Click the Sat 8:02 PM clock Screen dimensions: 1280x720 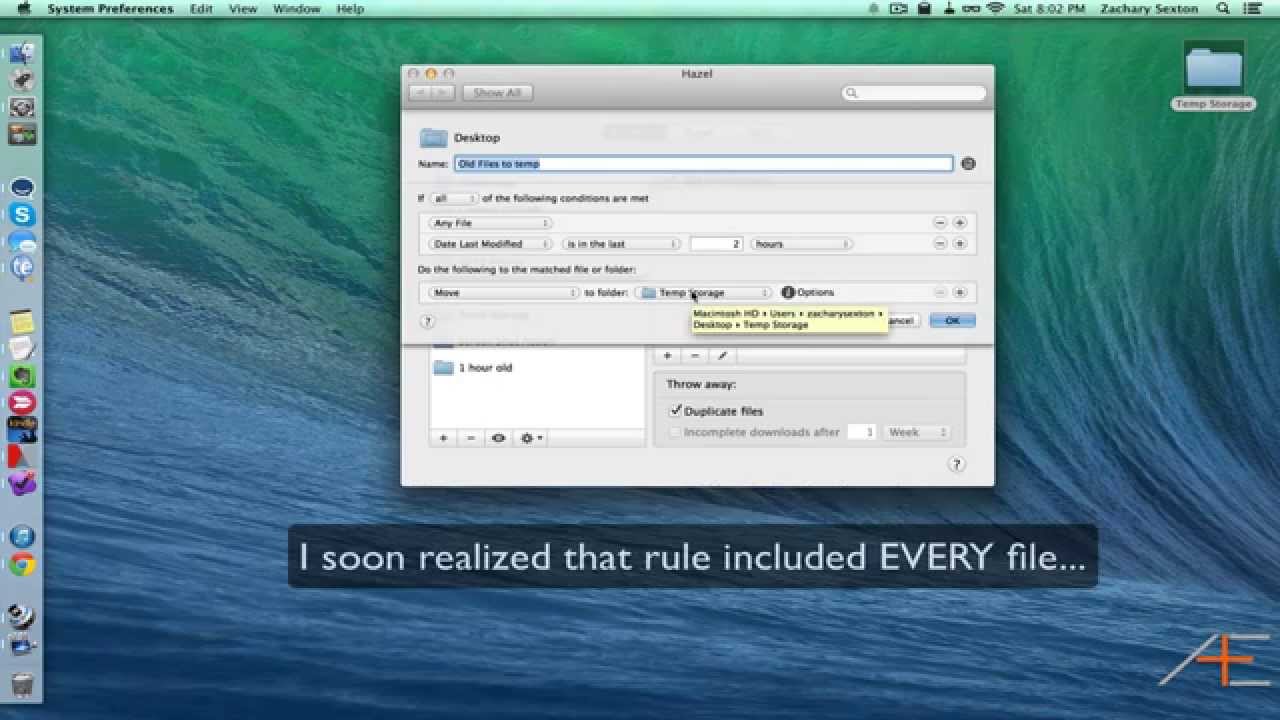[1048, 9]
